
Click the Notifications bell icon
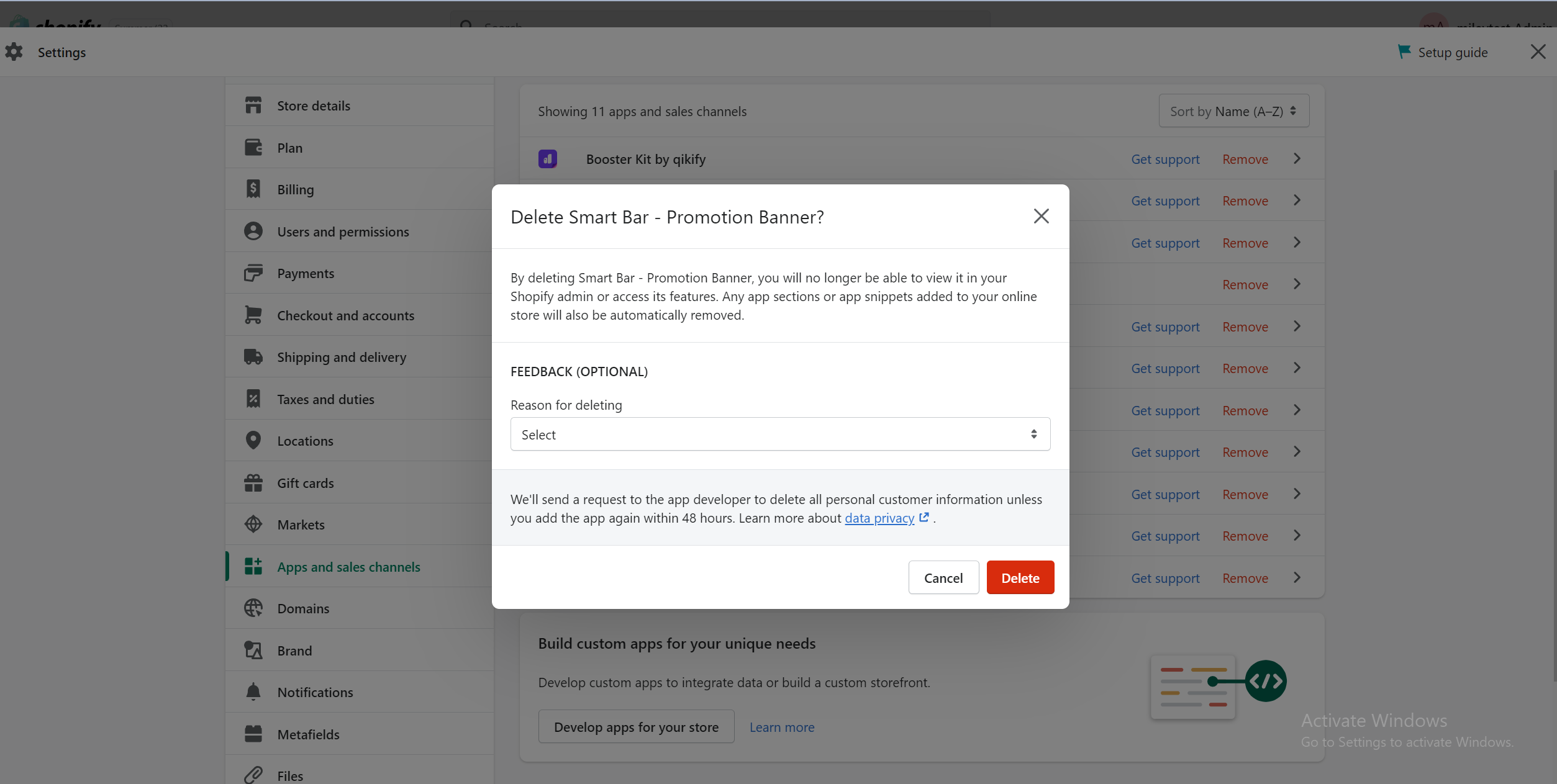point(253,692)
